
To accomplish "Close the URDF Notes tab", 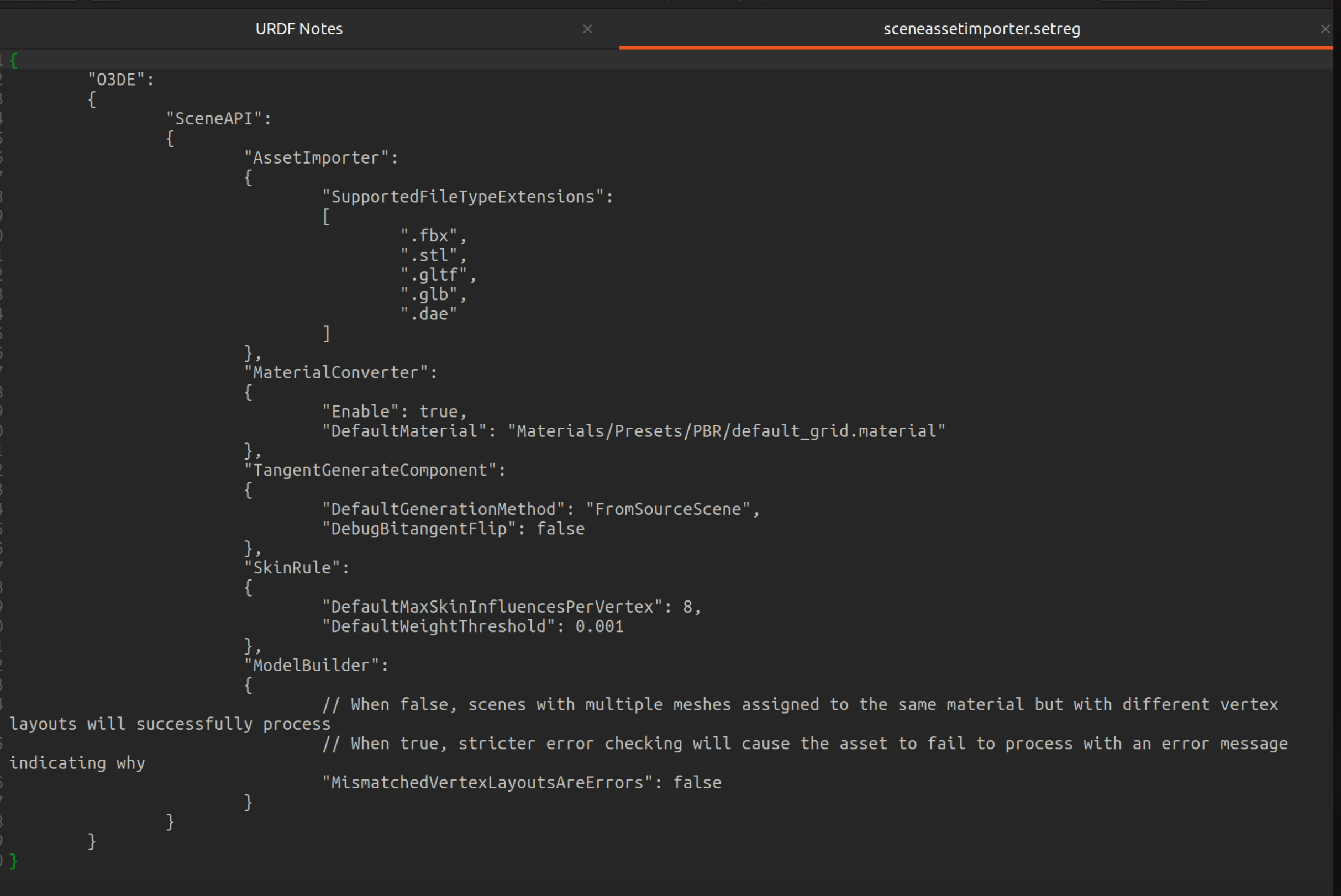I will (x=587, y=29).
